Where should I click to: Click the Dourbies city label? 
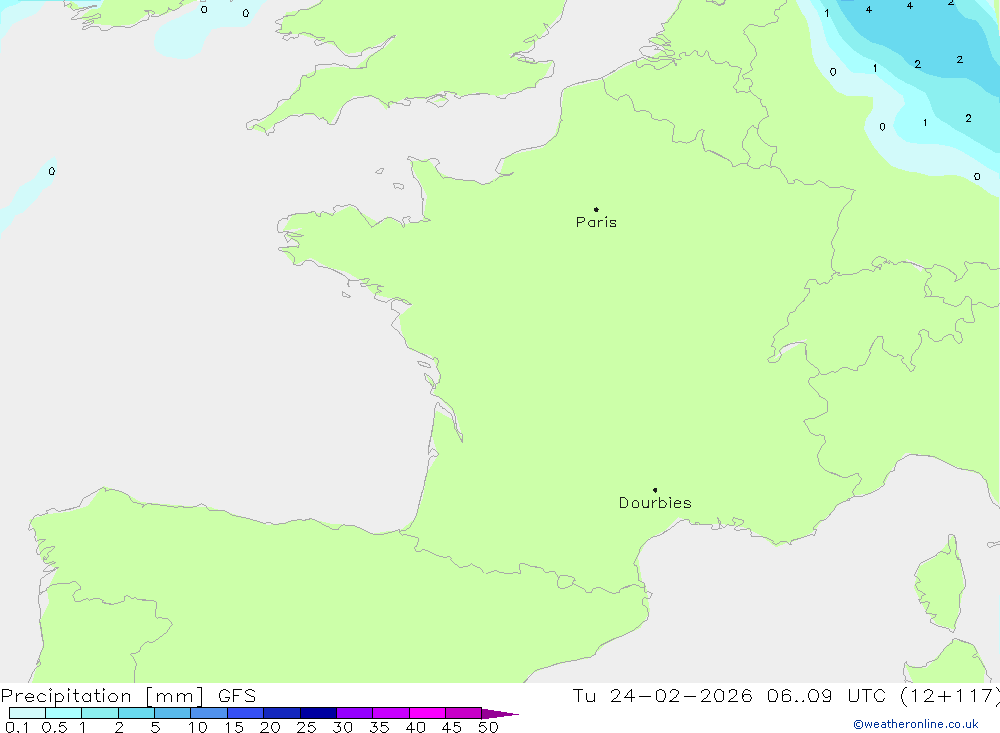pos(655,503)
